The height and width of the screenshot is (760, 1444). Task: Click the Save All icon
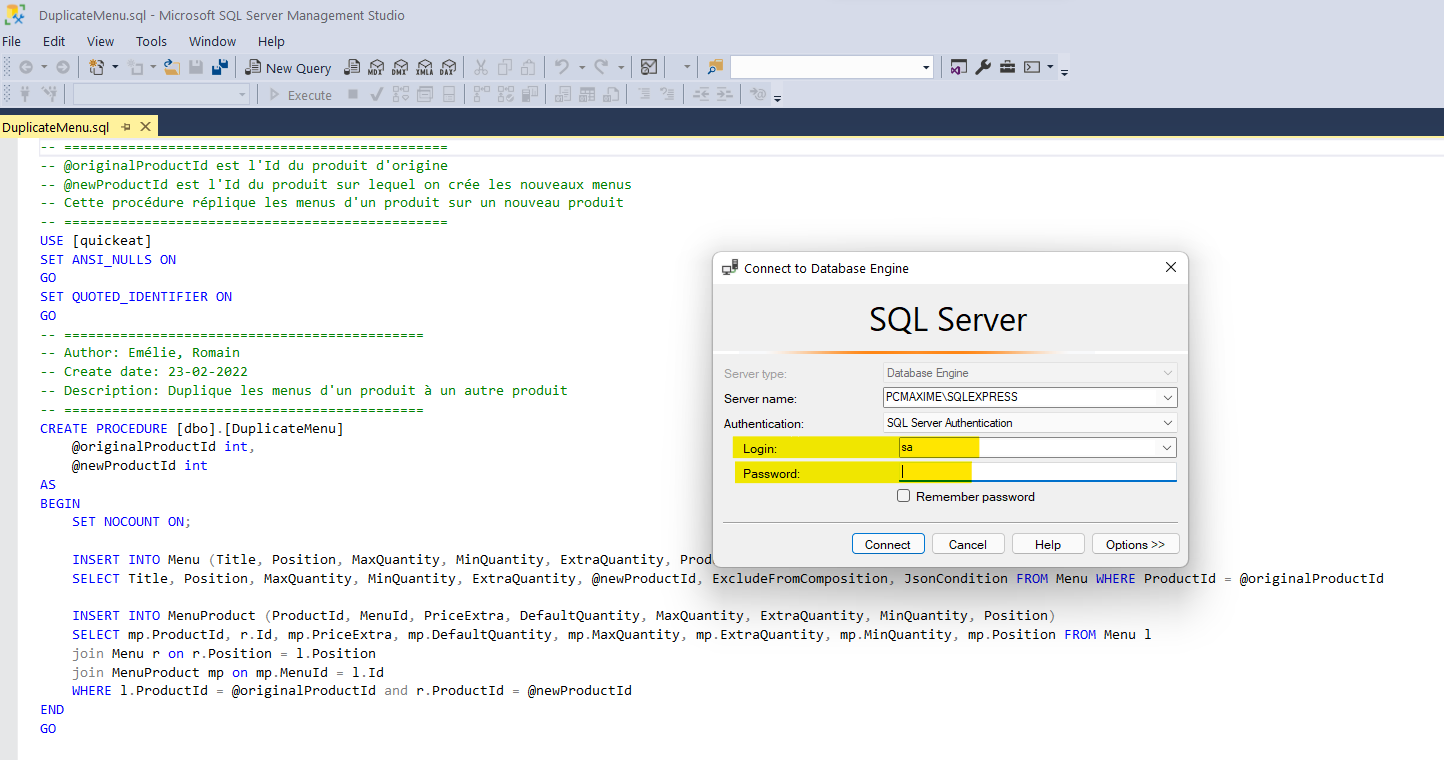tap(220, 67)
